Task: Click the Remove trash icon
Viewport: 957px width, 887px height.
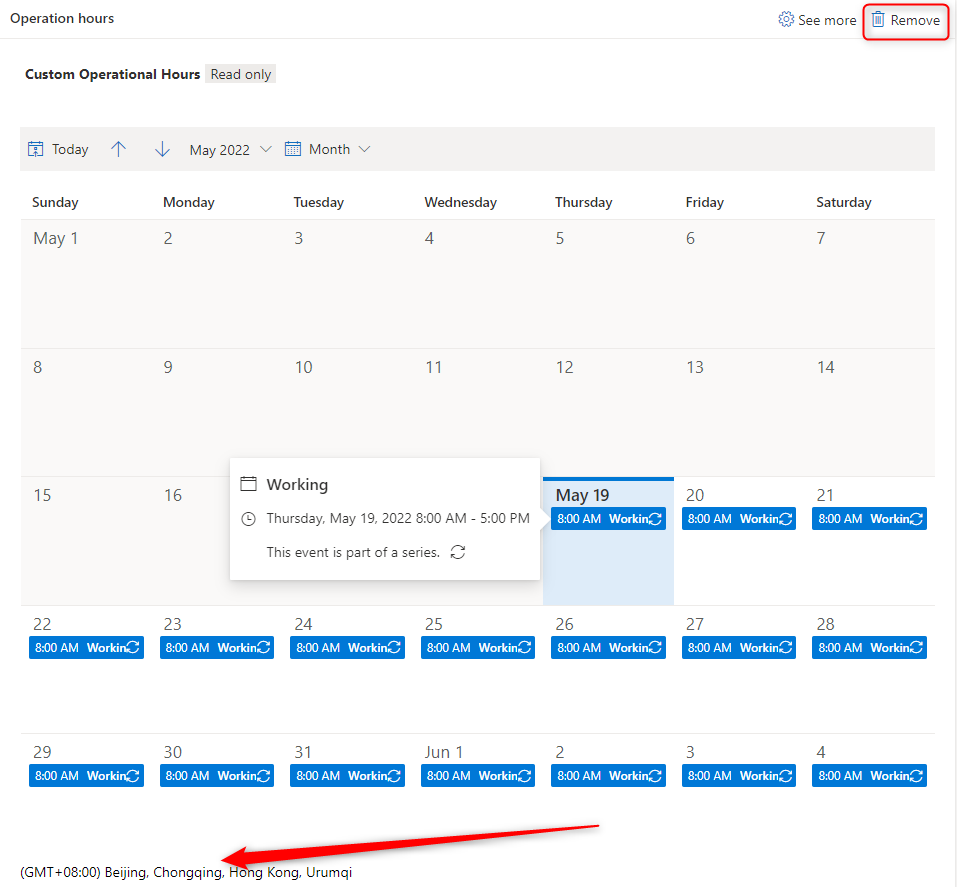Action: point(878,20)
